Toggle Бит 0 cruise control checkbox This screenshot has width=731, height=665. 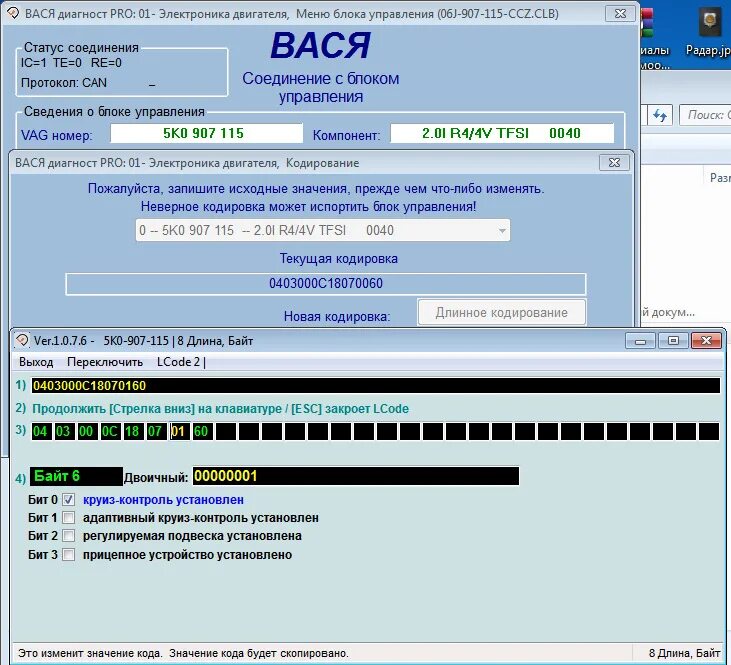[x=69, y=499]
